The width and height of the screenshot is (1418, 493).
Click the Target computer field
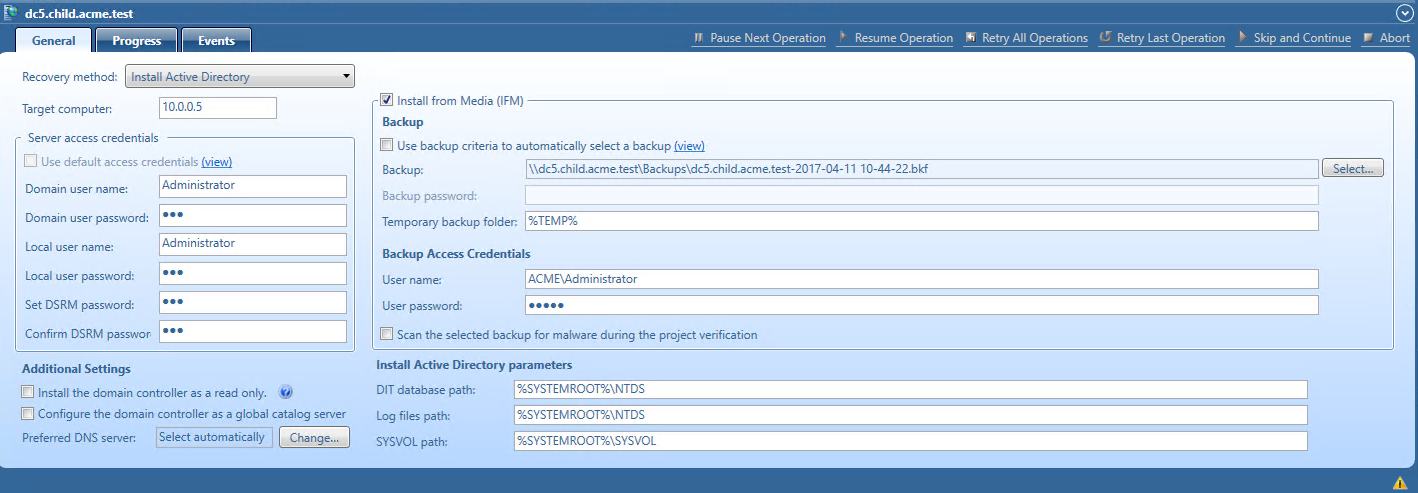pyautogui.click(x=218, y=108)
